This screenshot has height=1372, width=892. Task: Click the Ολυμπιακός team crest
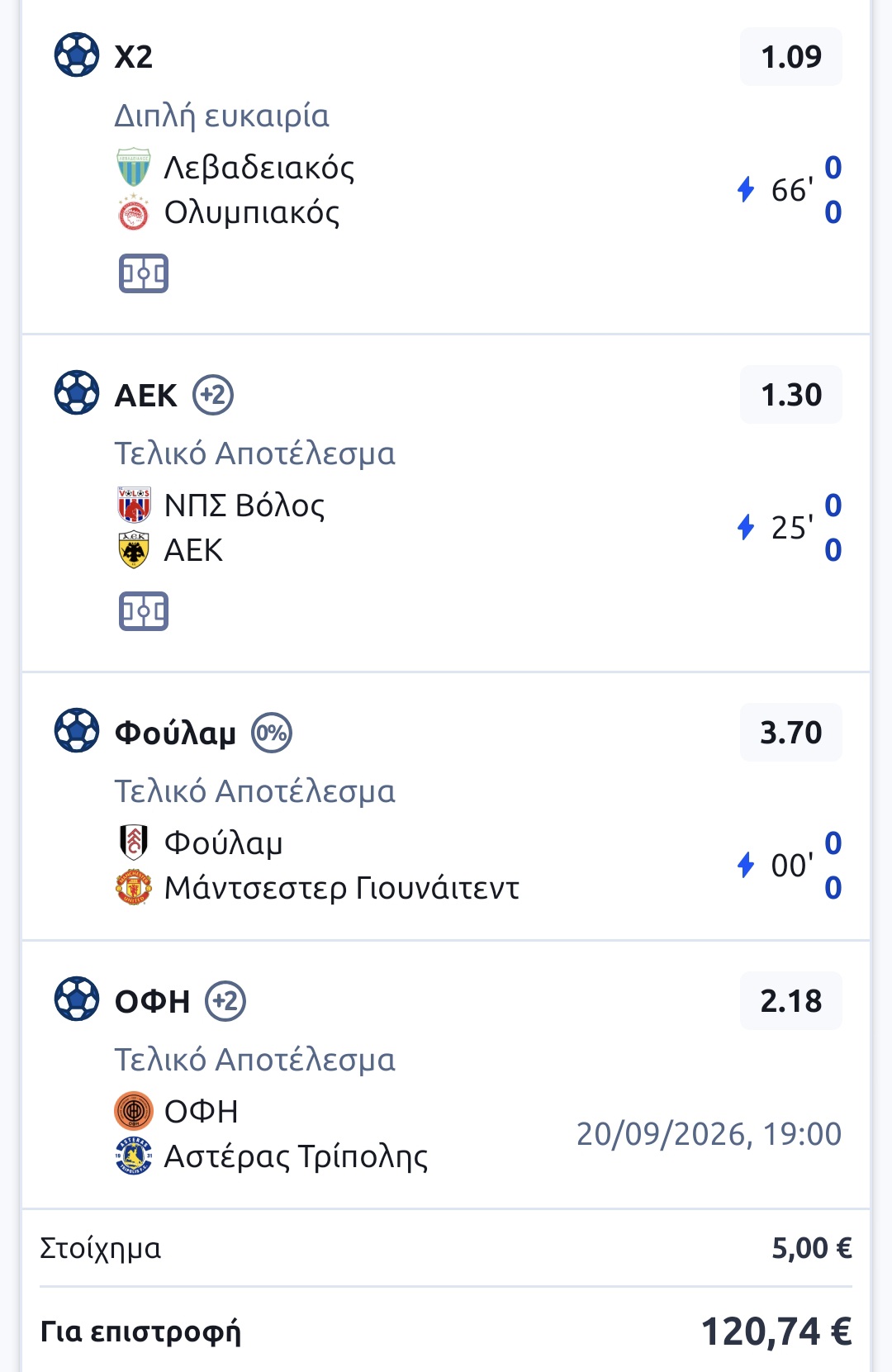[x=133, y=212]
